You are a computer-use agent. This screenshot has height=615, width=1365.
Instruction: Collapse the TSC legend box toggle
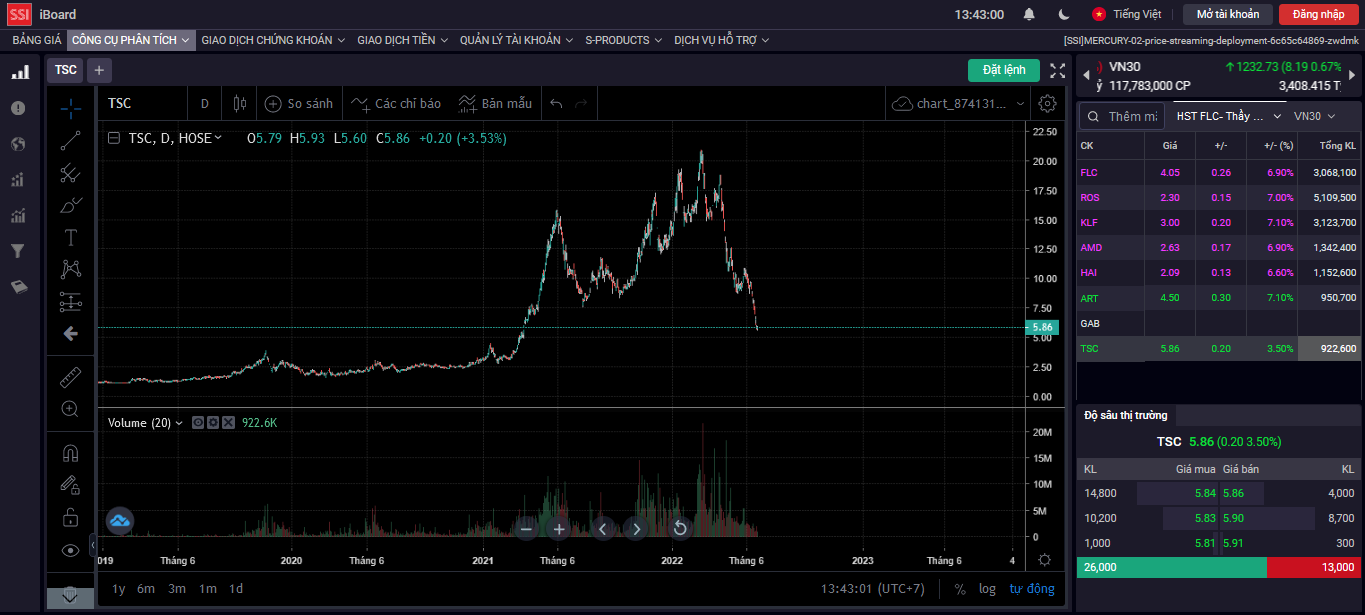pyautogui.click(x=114, y=139)
